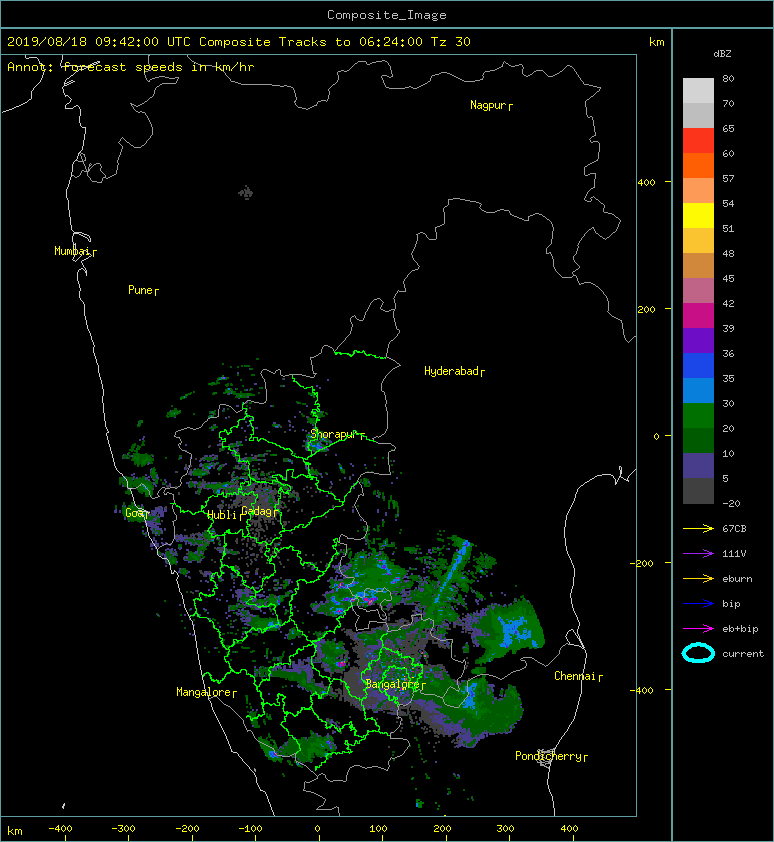Screen dimensions: 774x842
Task: Select the 65 dBZ red swatch
Action: coord(698,140)
